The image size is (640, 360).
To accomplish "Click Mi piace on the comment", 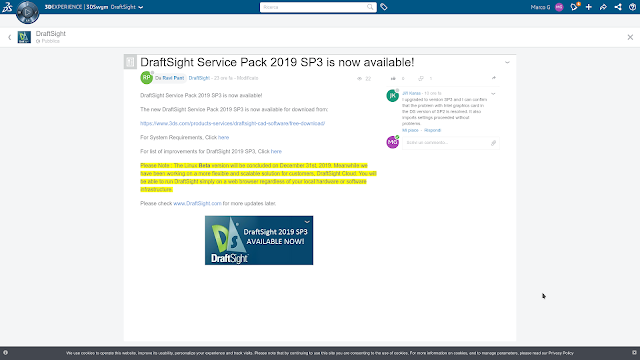I will coord(410,130).
